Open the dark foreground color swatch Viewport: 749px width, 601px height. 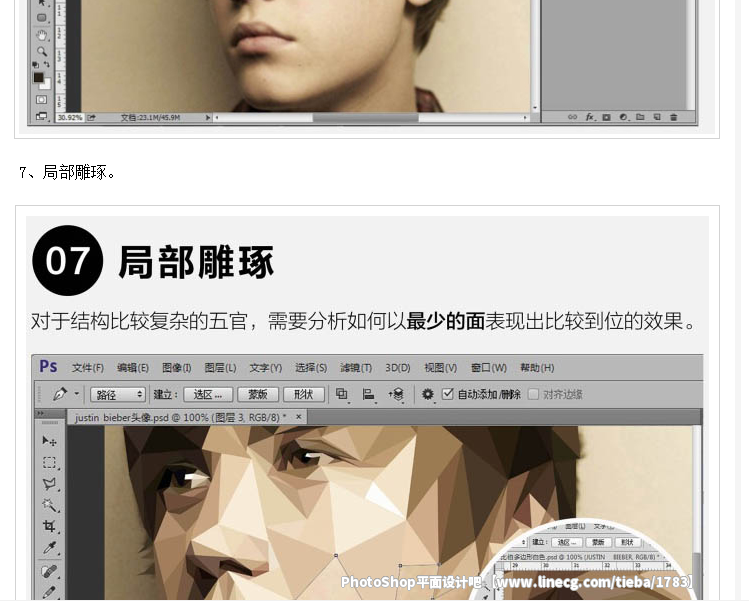pos(38,77)
